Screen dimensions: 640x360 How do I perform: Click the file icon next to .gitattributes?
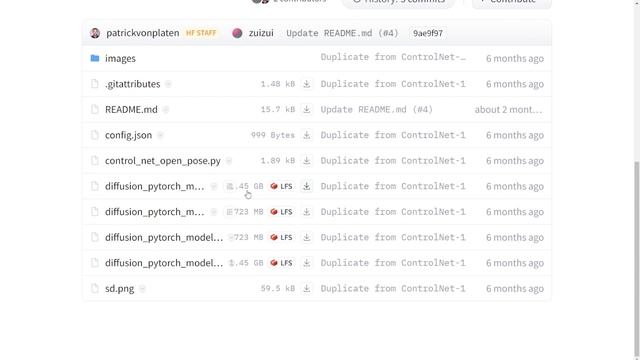(x=95, y=84)
